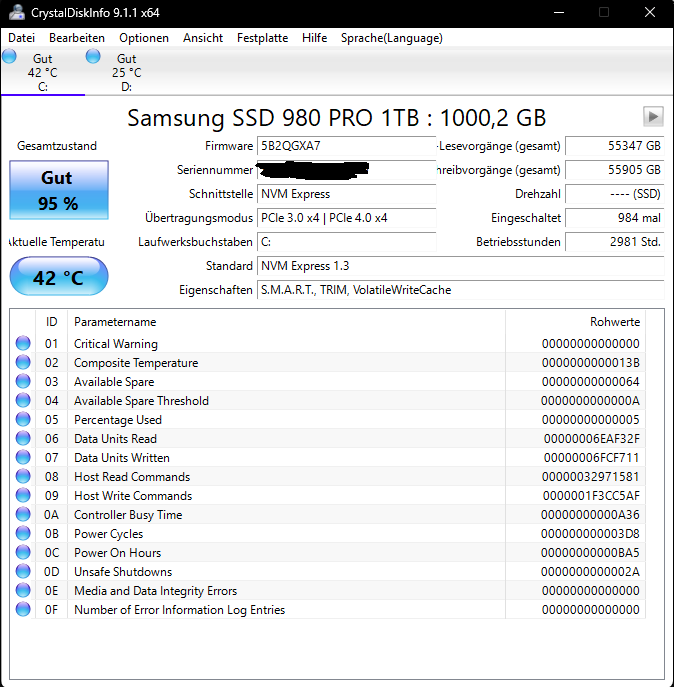Click the Standard field NVM Express 1.3
674x687 pixels.
tap(461, 266)
